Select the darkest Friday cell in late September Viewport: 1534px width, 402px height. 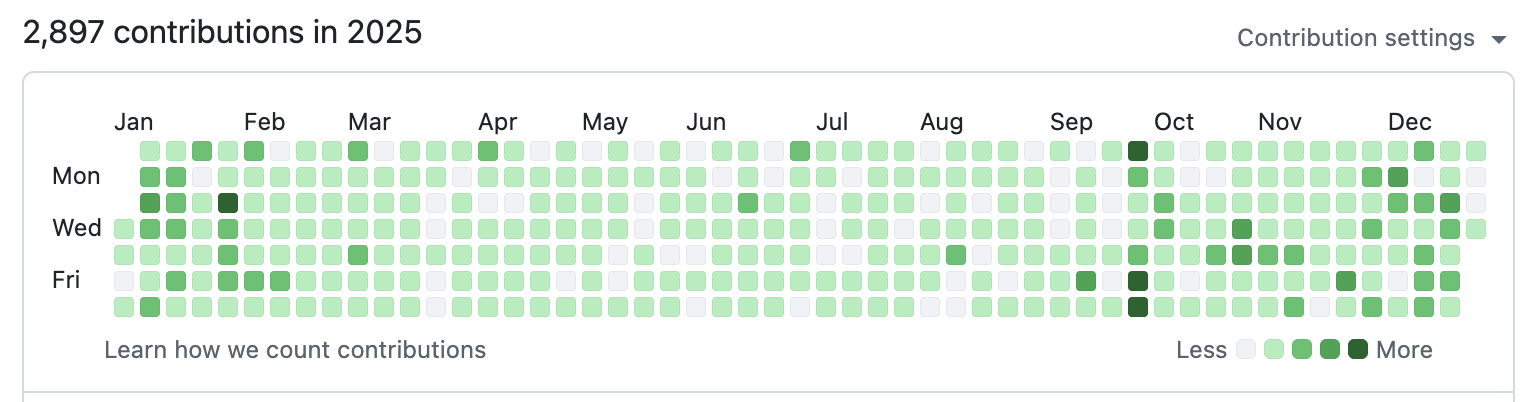click(1138, 281)
